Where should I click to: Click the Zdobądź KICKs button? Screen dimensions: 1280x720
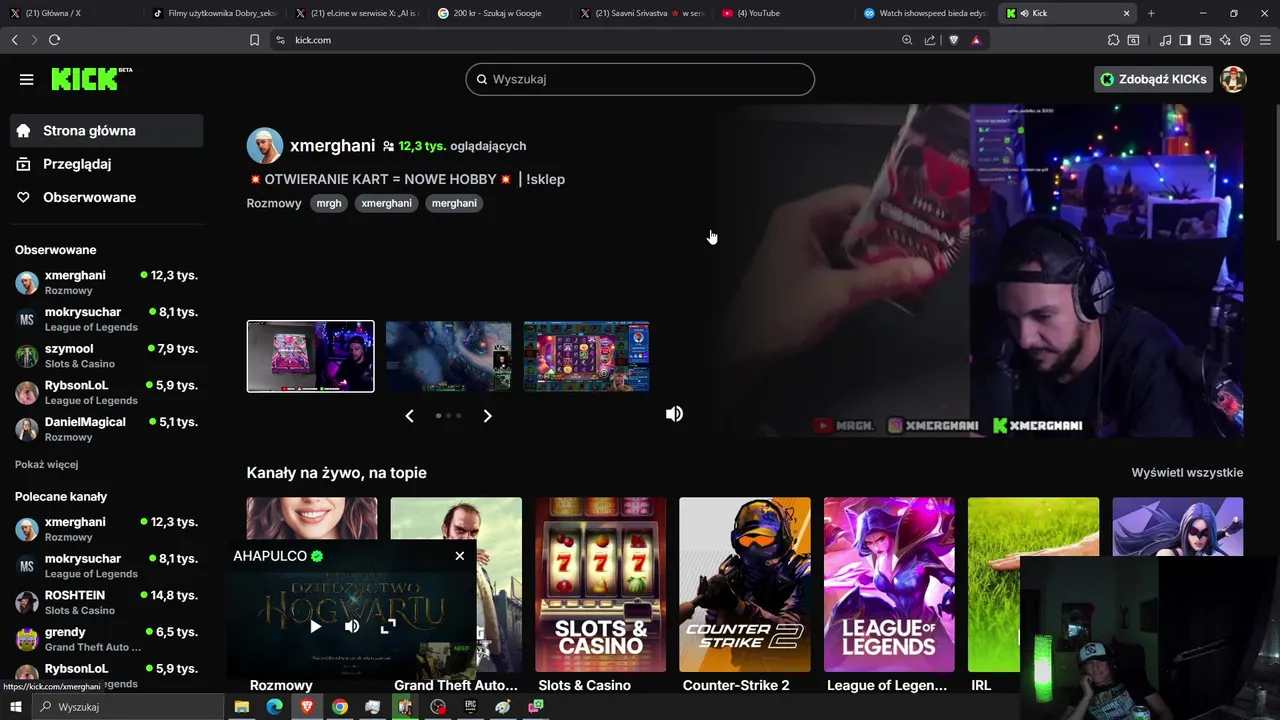[1153, 79]
